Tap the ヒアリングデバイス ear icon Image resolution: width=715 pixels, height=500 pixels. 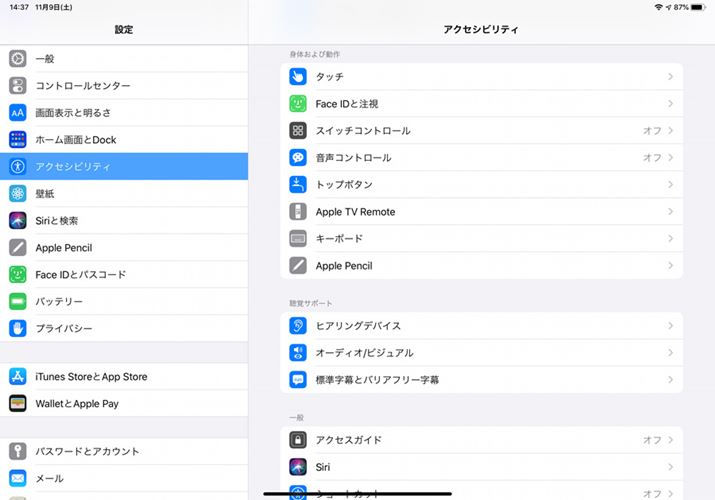(x=298, y=326)
